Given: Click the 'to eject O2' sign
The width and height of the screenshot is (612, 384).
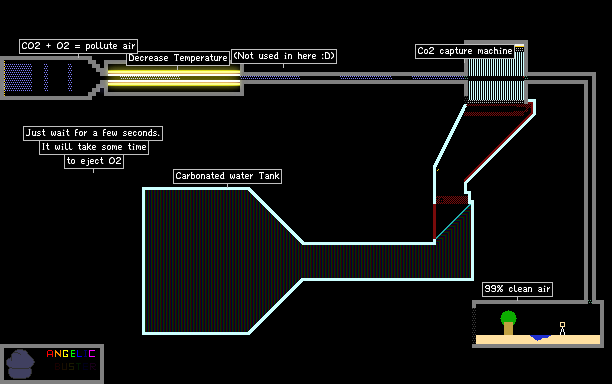Looking at the screenshot, I should pyautogui.click(x=94, y=161).
